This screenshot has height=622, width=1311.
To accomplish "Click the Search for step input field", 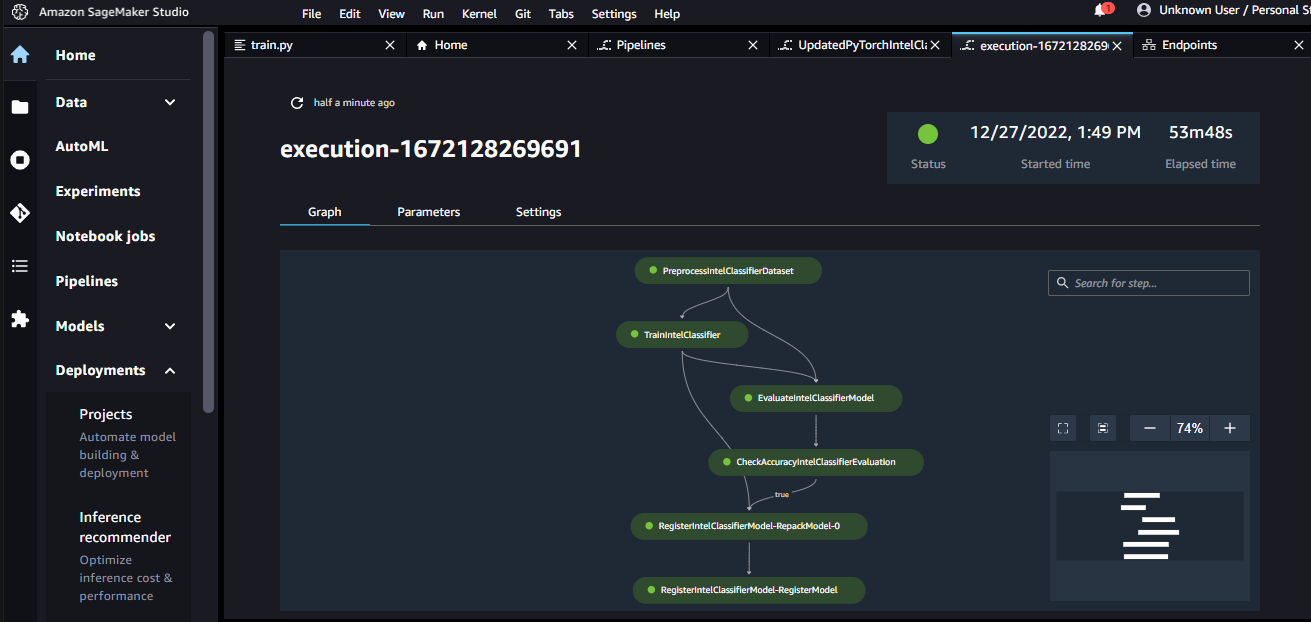I will [1149, 283].
